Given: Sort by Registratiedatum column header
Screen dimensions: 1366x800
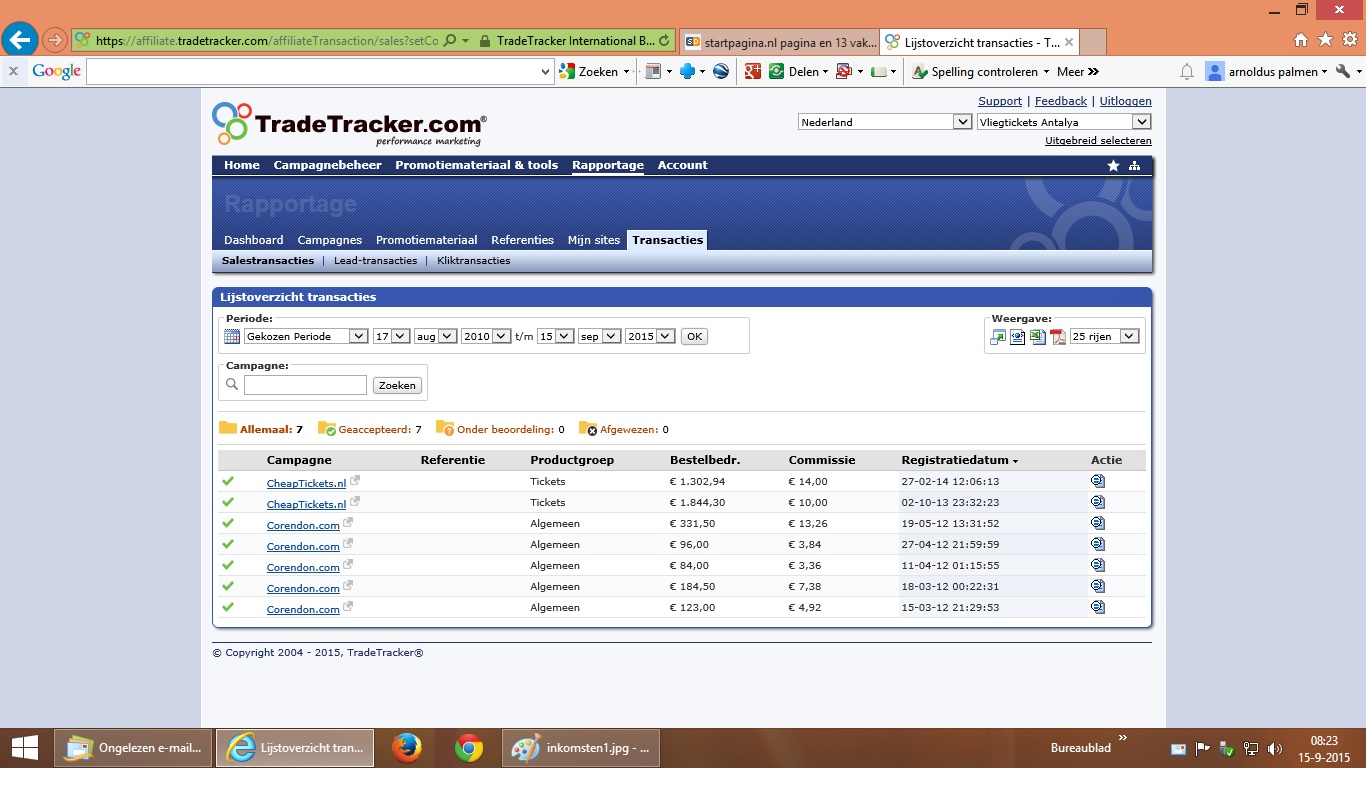Looking at the screenshot, I should pyautogui.click(x=960, y=461).
